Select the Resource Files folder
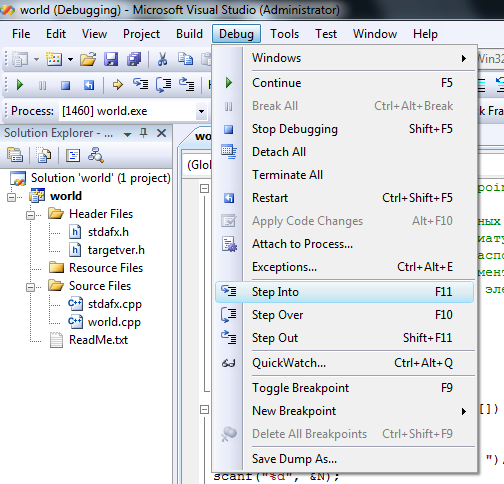The image size is (504, 484). [x=106, y=268]
